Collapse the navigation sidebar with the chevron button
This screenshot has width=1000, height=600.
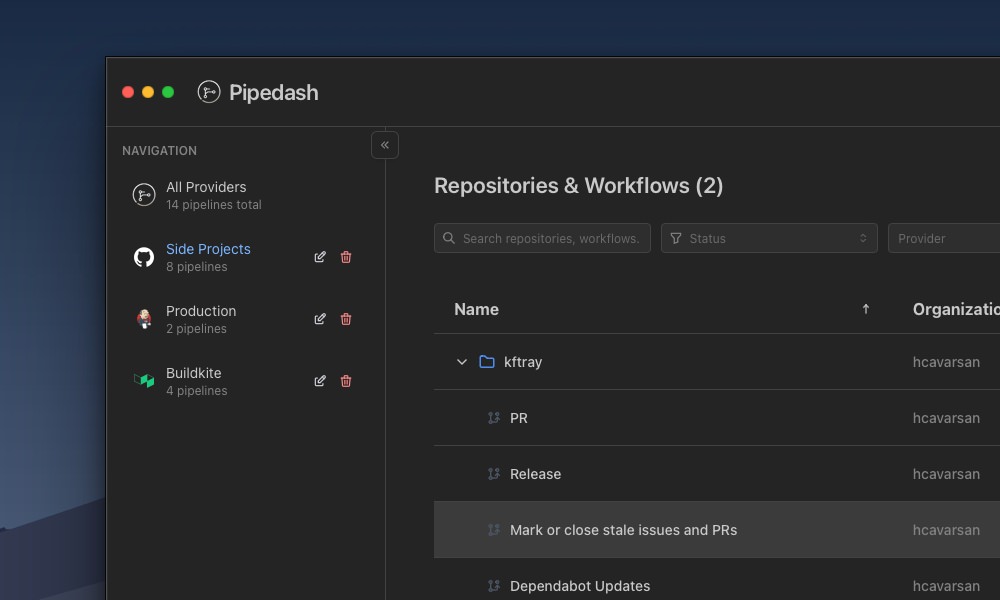(x=385, y=145)
